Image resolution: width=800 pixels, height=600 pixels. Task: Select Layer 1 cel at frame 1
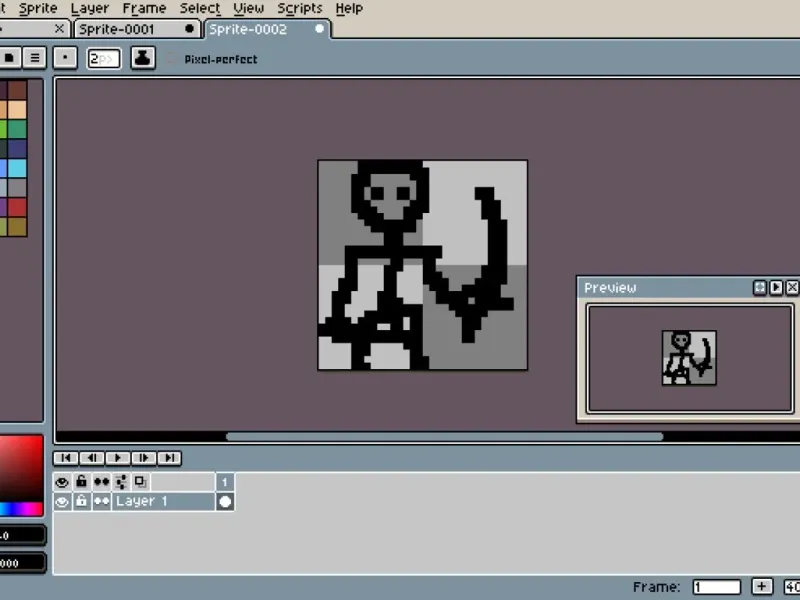[x=225, y=502]
